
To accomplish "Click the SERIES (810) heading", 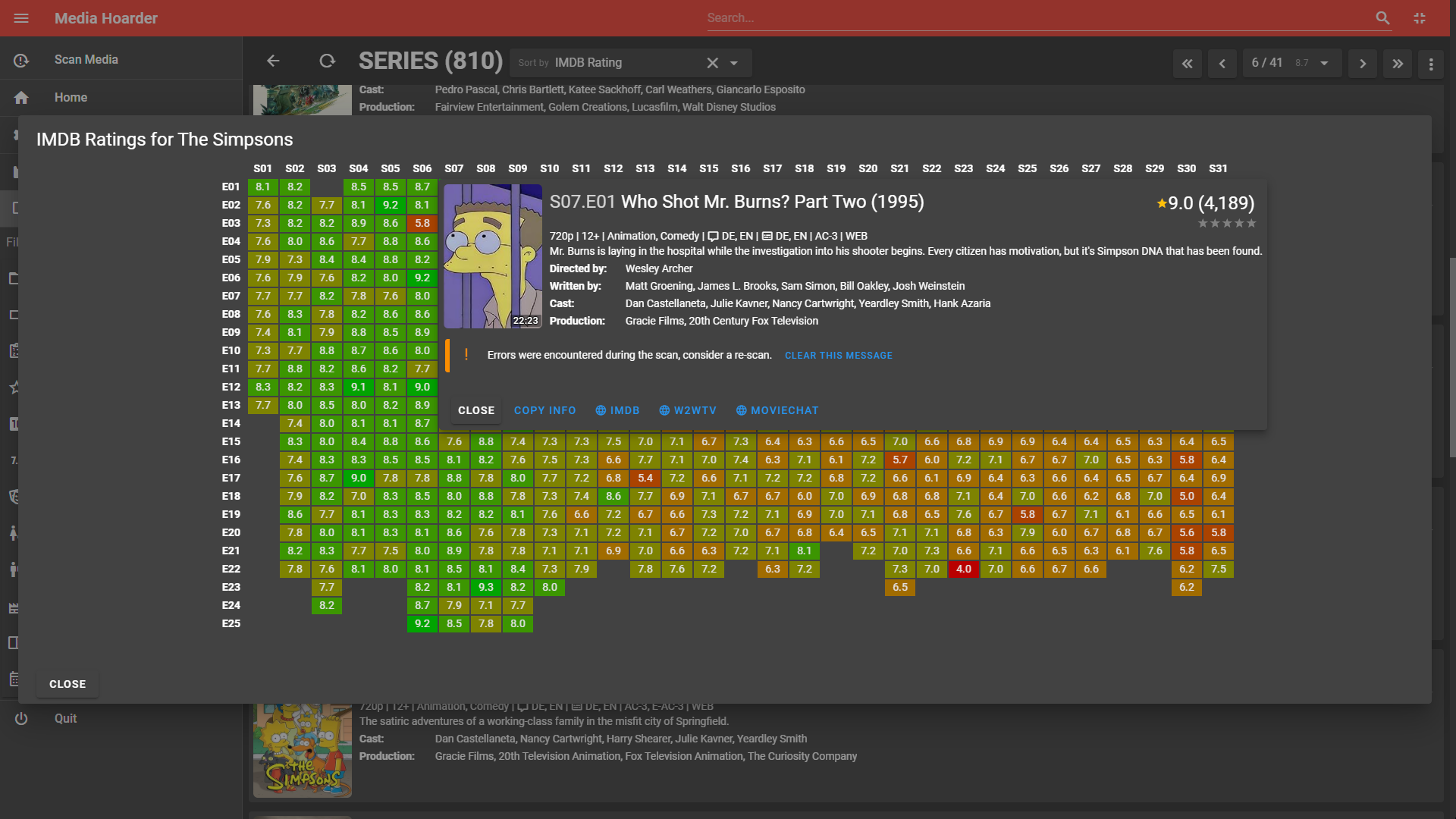I will (431, 61).
